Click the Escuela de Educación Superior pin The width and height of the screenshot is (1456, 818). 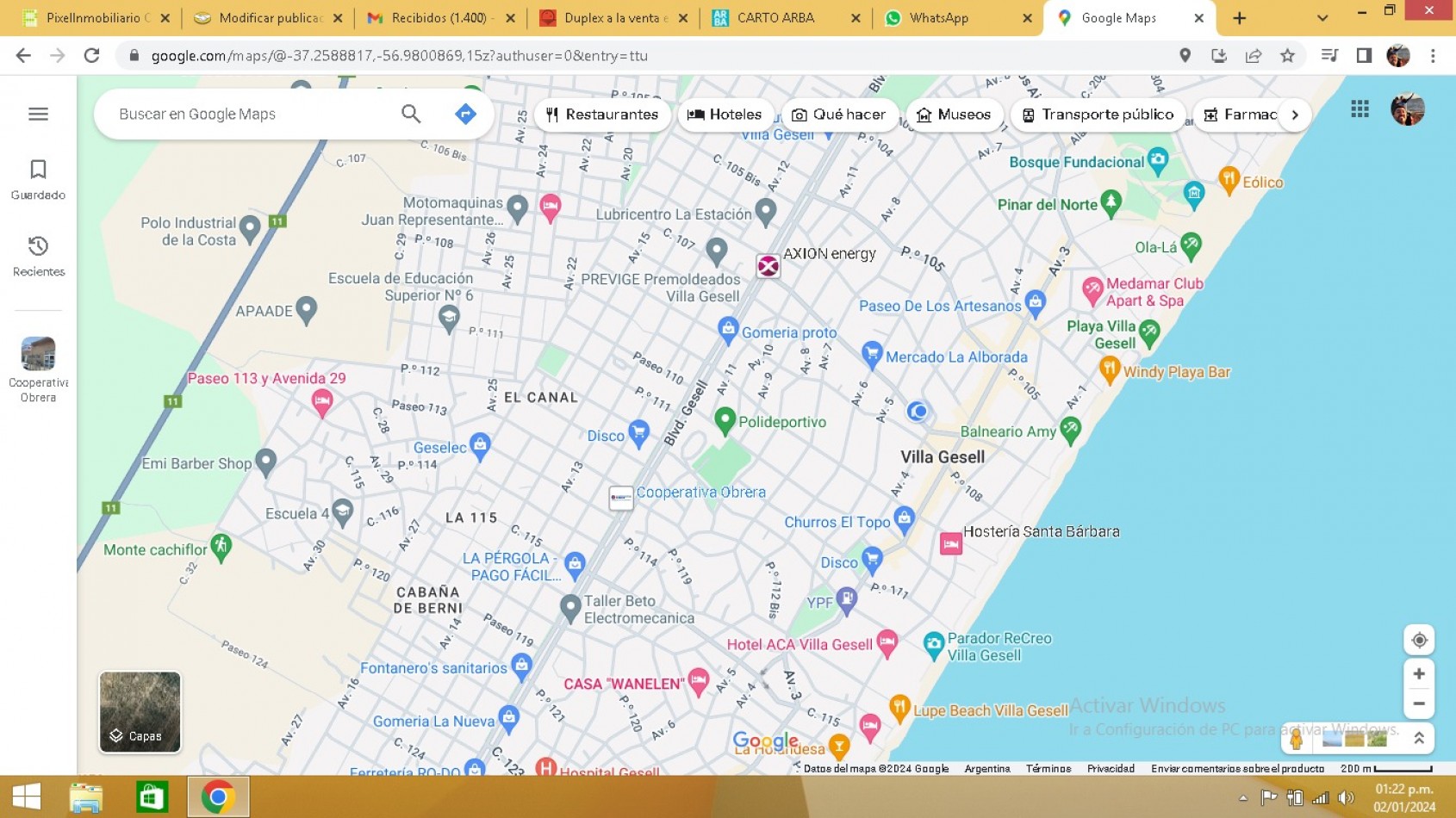(x=448, y=319)
